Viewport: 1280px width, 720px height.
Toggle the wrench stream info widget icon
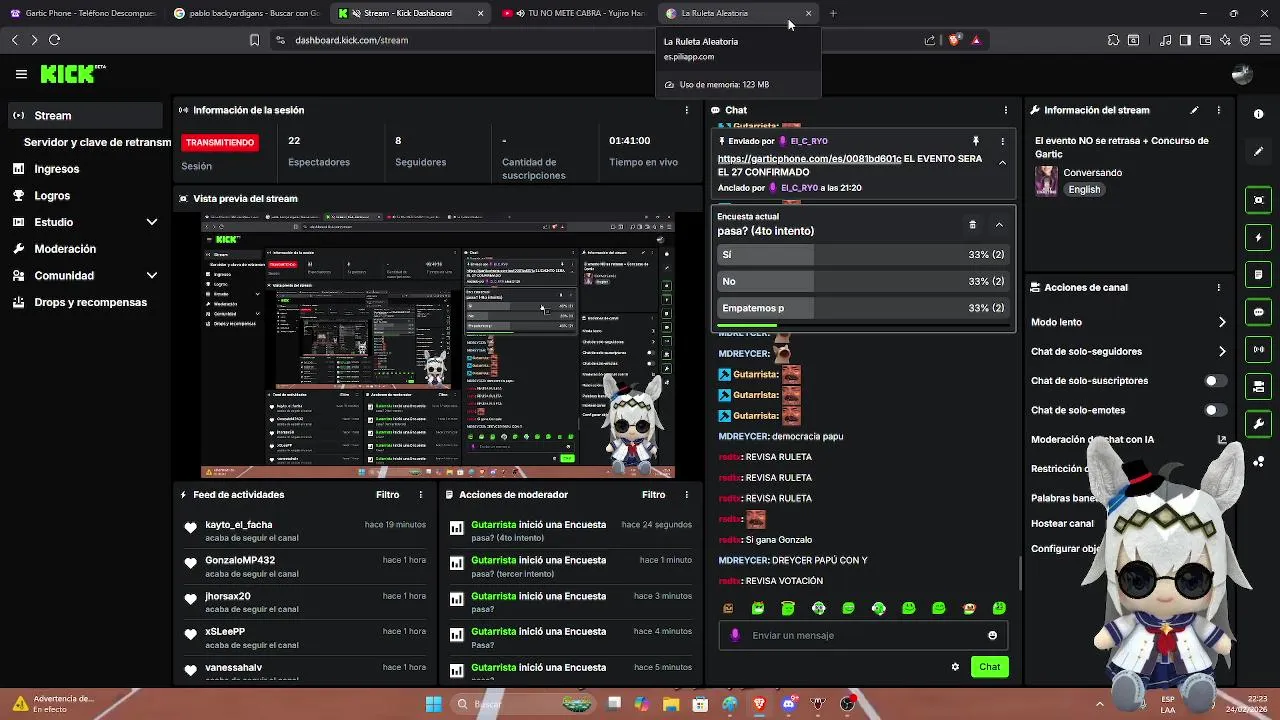pyautogui.click(x=1258, y=423)
